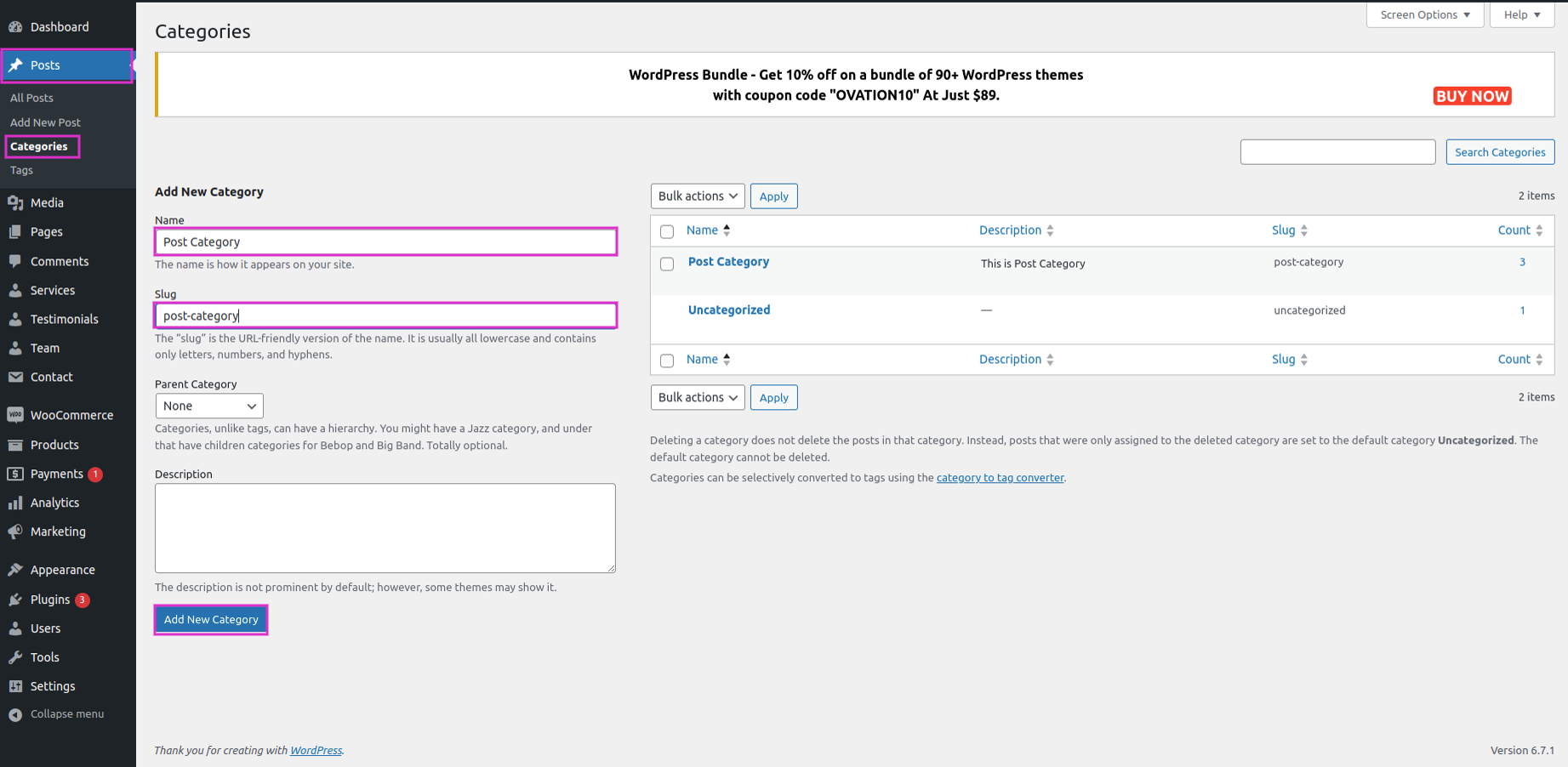Image resolution: width=1568 pixels, height=767 pixels.
Task: Open the Uncategorized category link
Action: pos(729,310)
